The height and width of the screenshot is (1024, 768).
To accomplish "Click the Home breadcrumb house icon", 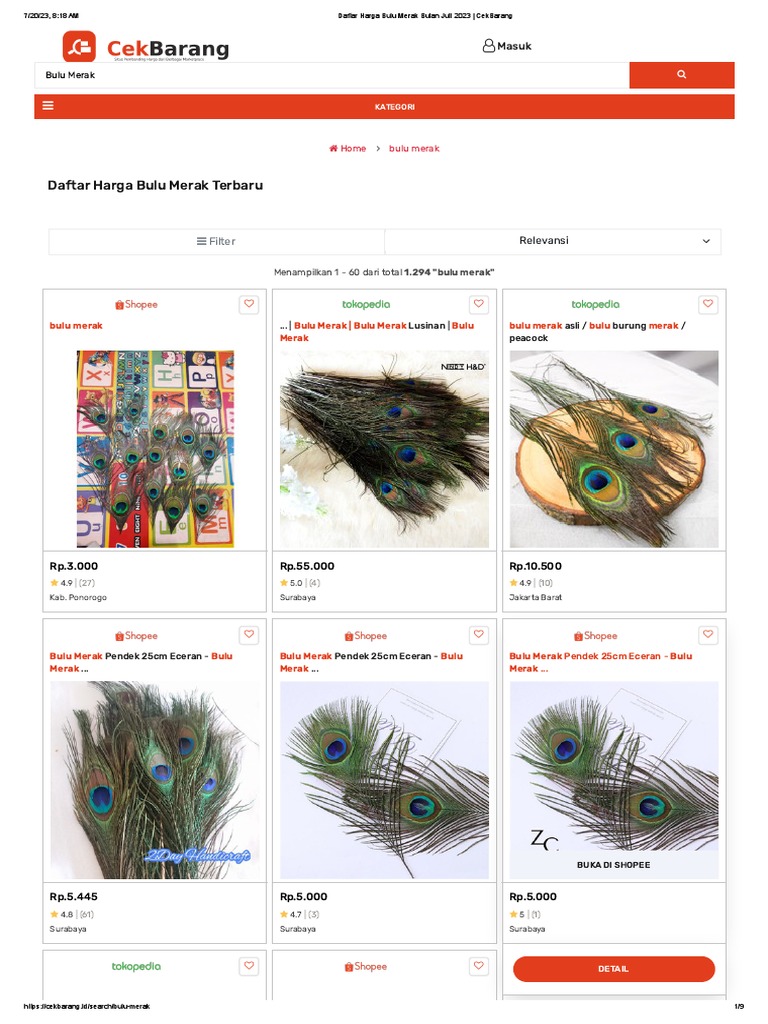I will click(x=333, y=148).
